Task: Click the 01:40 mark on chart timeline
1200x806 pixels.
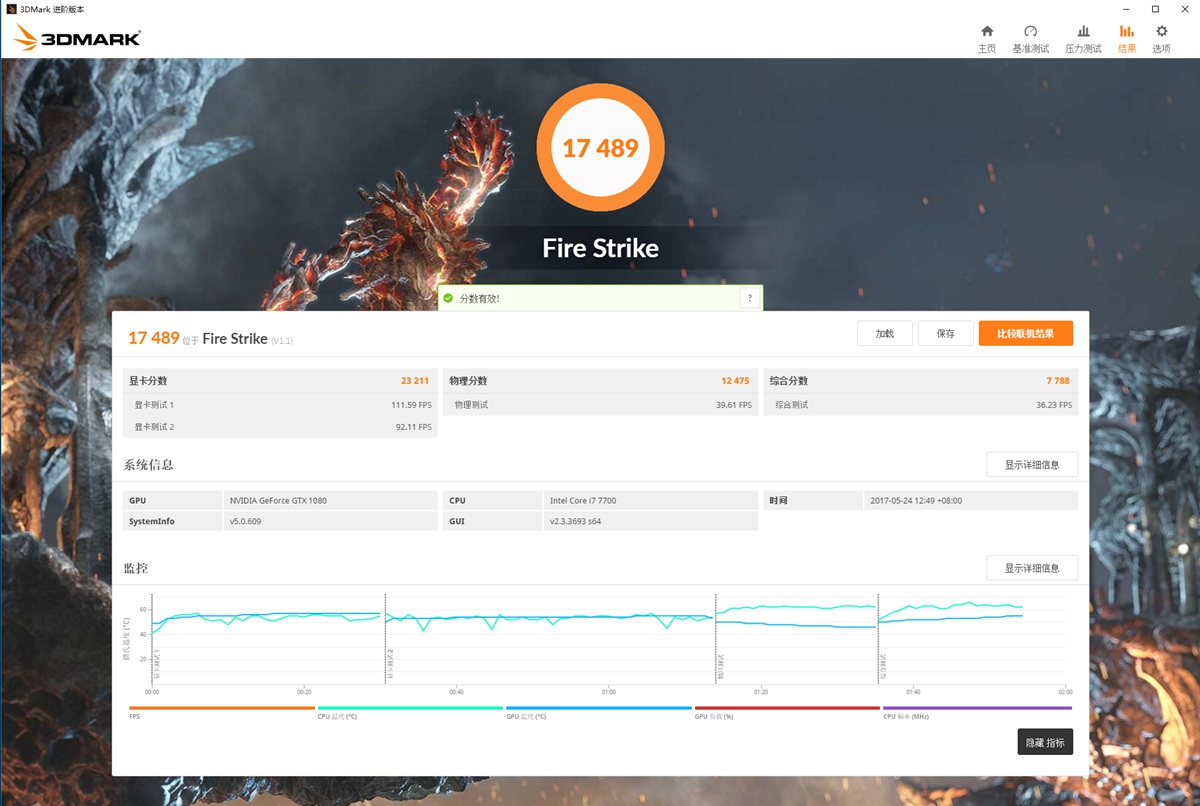Action: [913, 691]
